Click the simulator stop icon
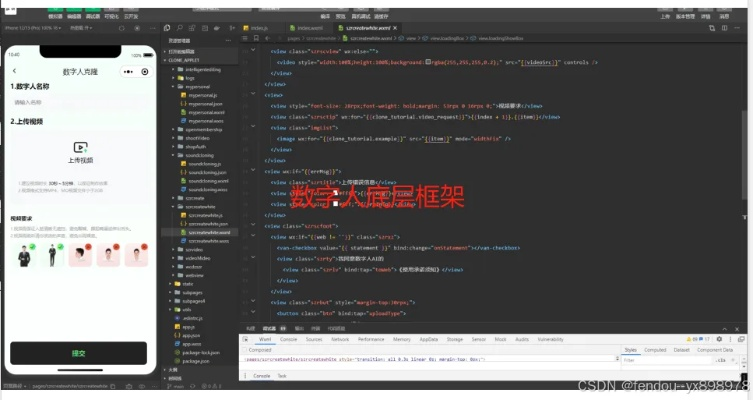The image size is (753, 400). 137,28
